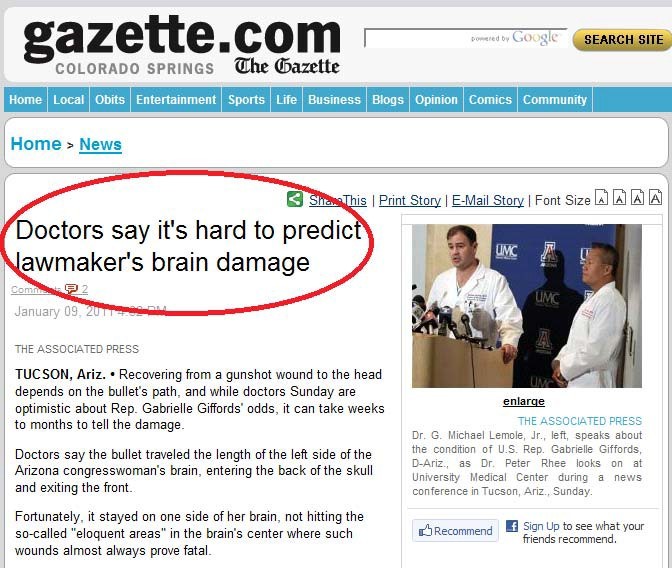Go to the Entertainment section
The width and height of the screenshot is (672, 568).
coord(176,99)
